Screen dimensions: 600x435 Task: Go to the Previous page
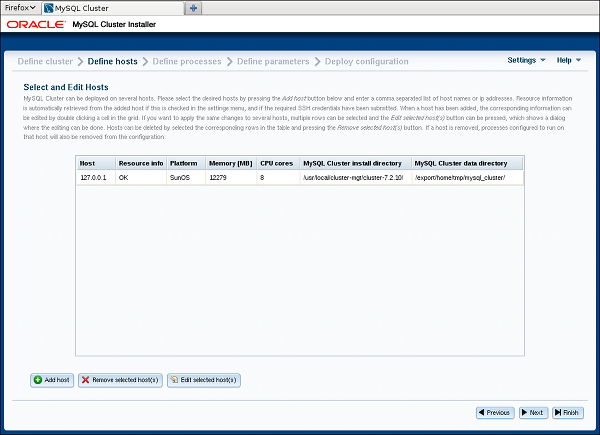(x=495, y=412)
